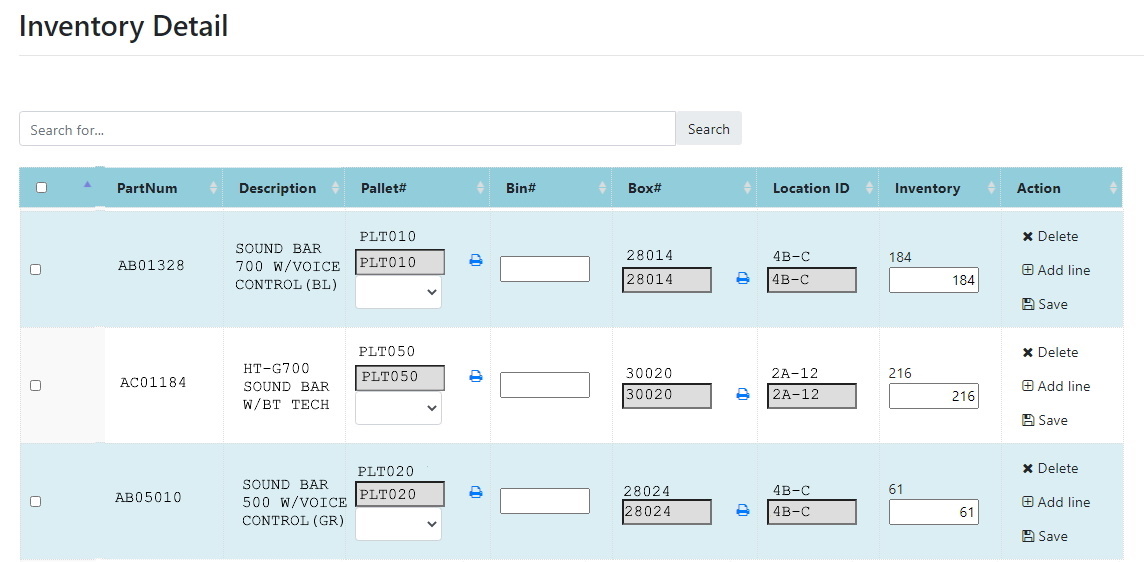
Task: Print box label for box 28014
Action: (x=743, y=278)
